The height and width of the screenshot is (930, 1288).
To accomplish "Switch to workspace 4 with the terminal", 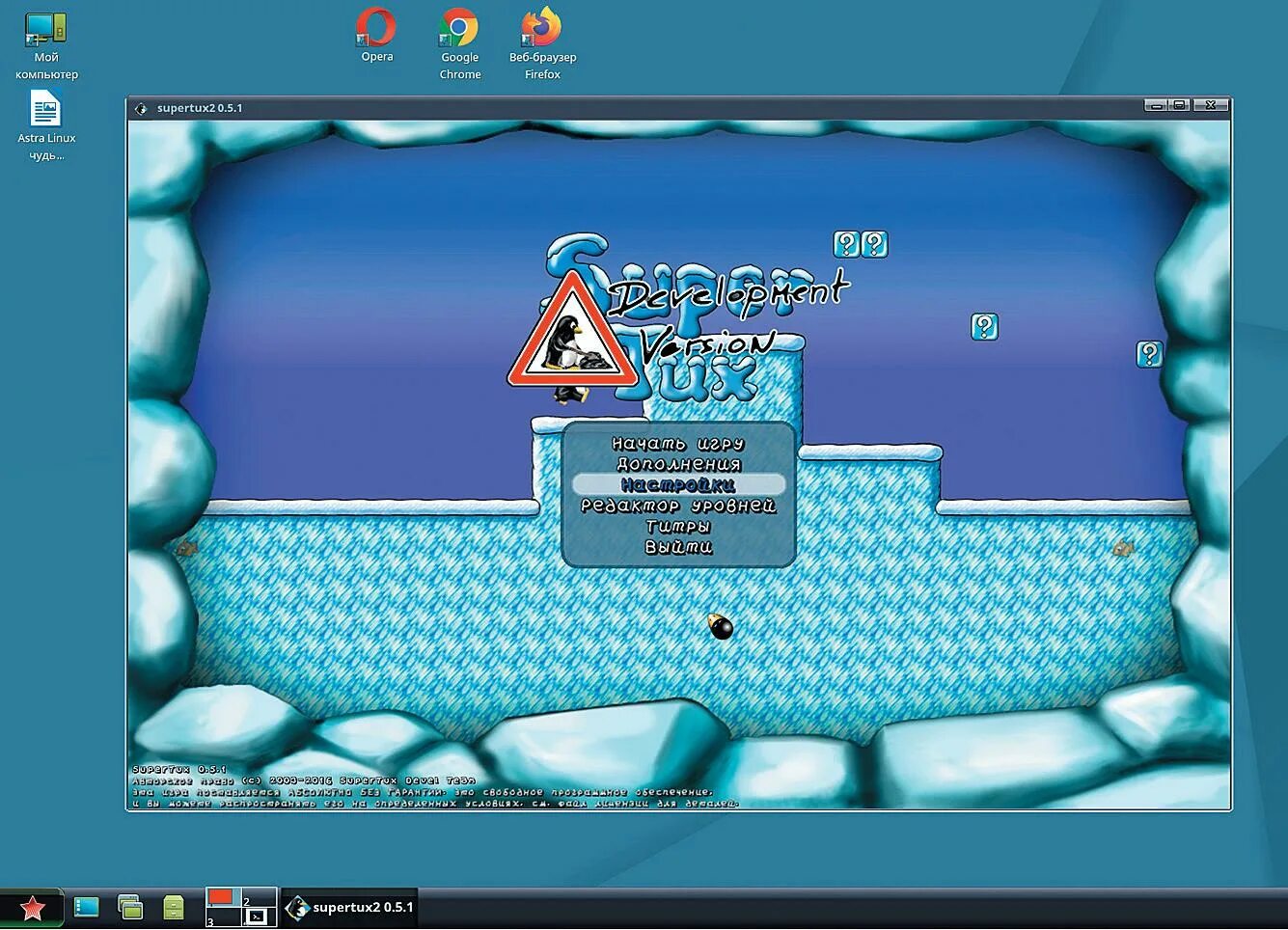I will (259, 916).
